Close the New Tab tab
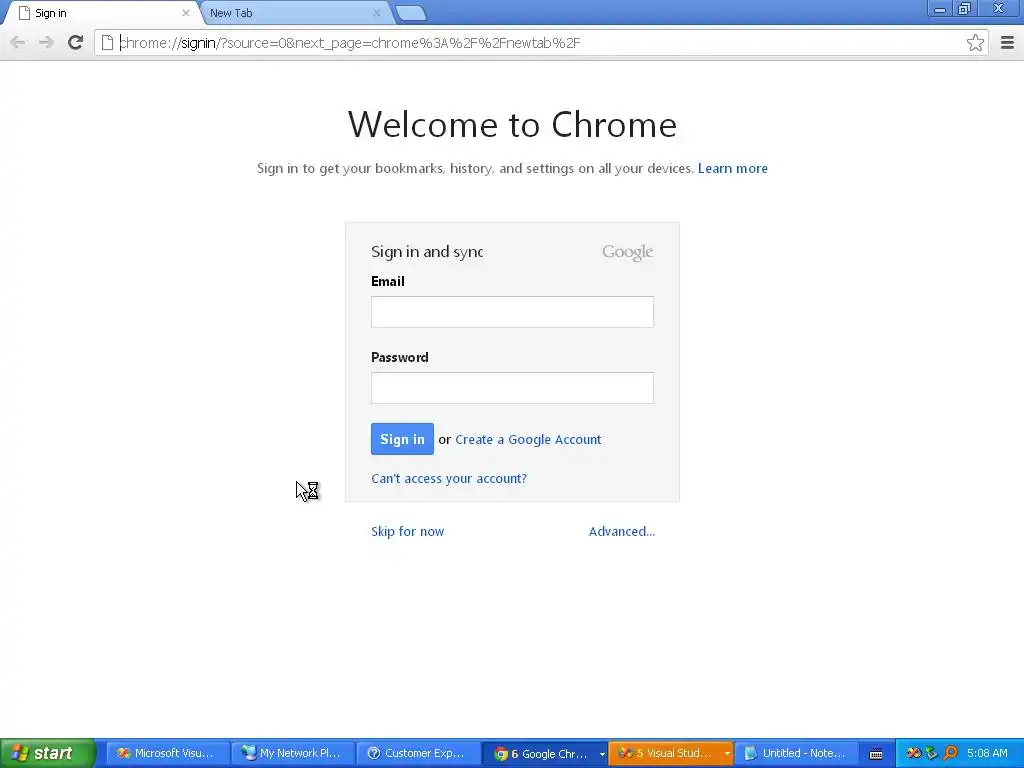 376,13
